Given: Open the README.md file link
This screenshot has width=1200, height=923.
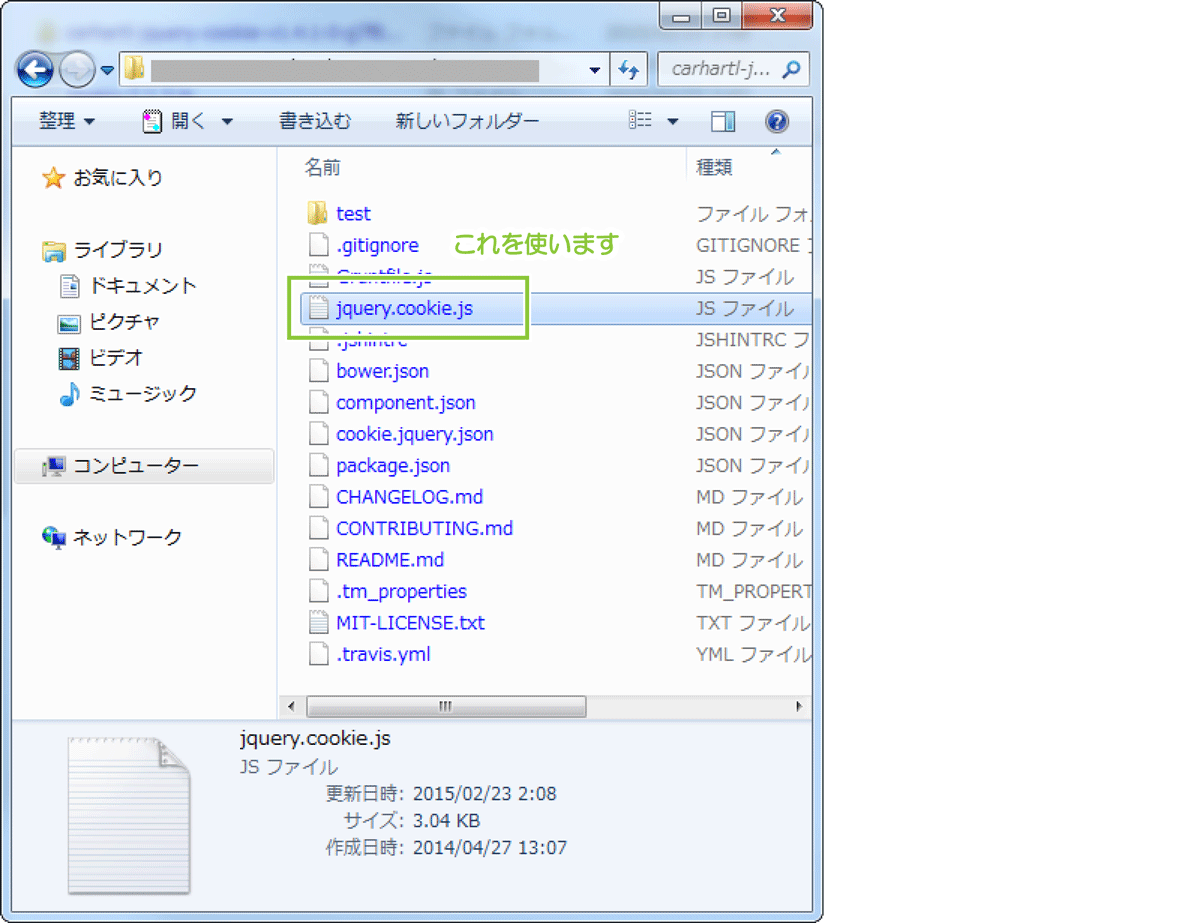Looking at the screenshot, I should coord(391,559).
